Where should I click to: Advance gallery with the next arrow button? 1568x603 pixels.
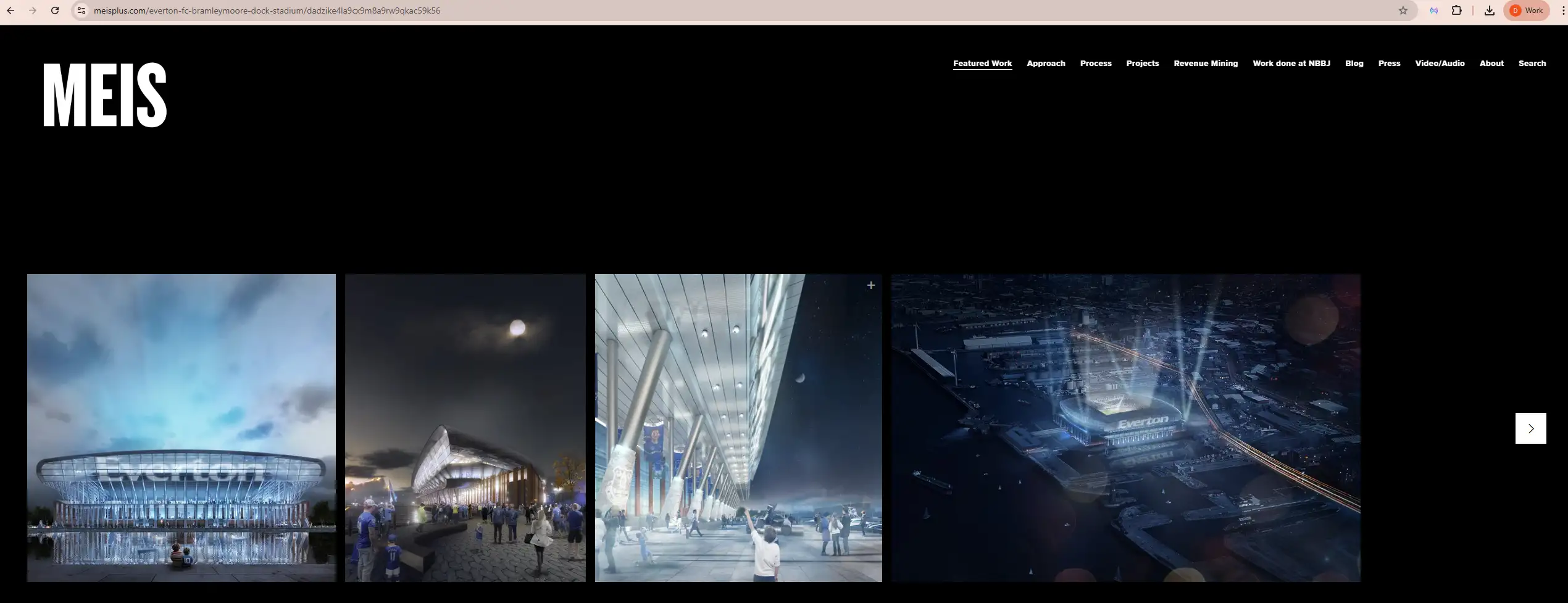[1530, 428]
